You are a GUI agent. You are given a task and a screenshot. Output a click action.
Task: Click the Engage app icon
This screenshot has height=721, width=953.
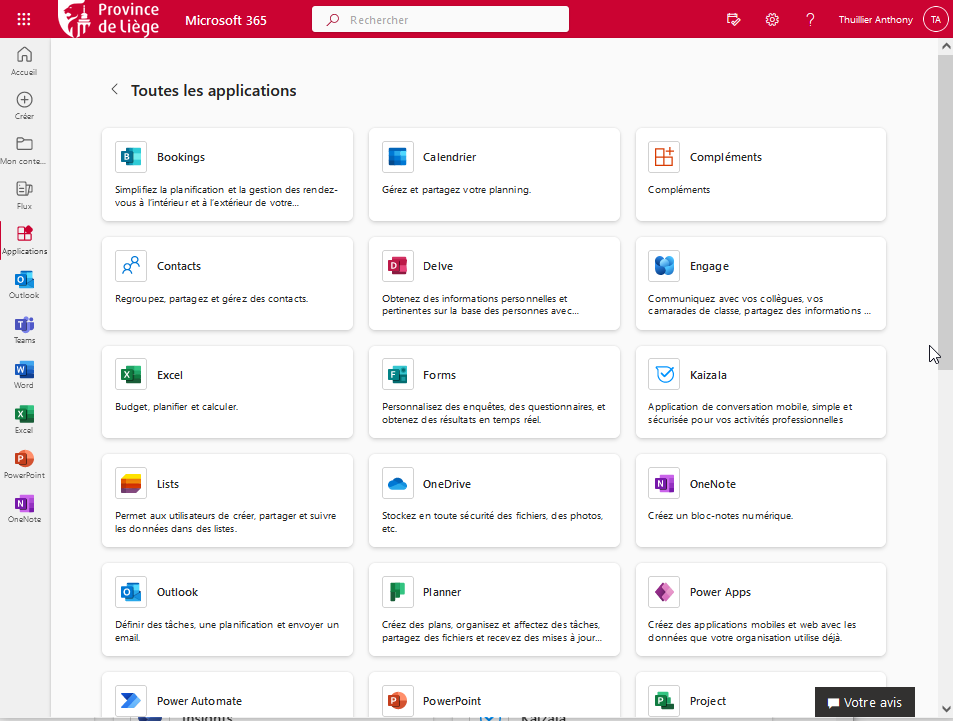tap(664, 266)
